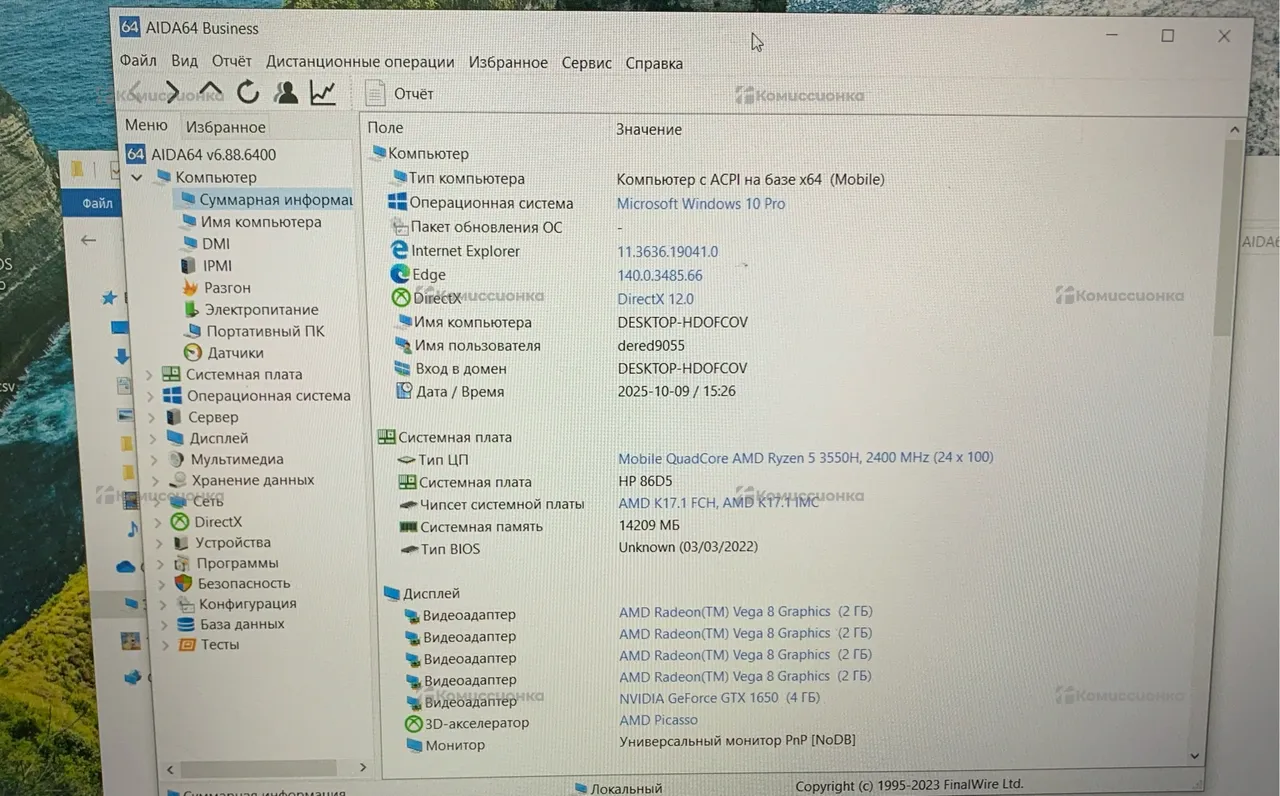The height and width of the screenshot is (796, 1280).
Task: Click the Значение column header
Action: pos(648,129)
